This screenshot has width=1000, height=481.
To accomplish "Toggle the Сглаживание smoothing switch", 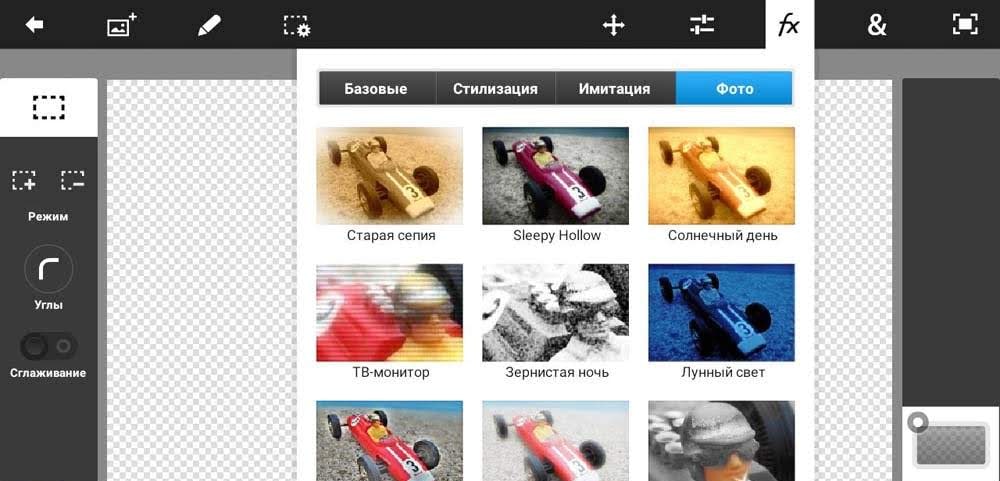I will tap(48, 346).
